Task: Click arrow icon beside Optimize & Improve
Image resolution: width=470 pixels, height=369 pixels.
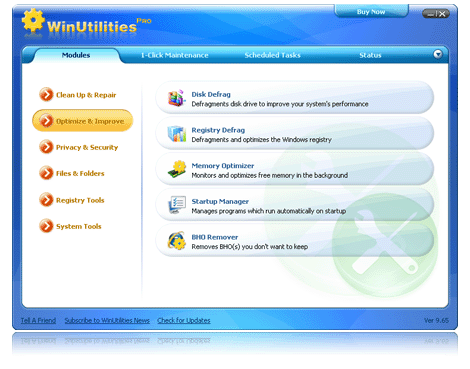Action: (46, 121)
